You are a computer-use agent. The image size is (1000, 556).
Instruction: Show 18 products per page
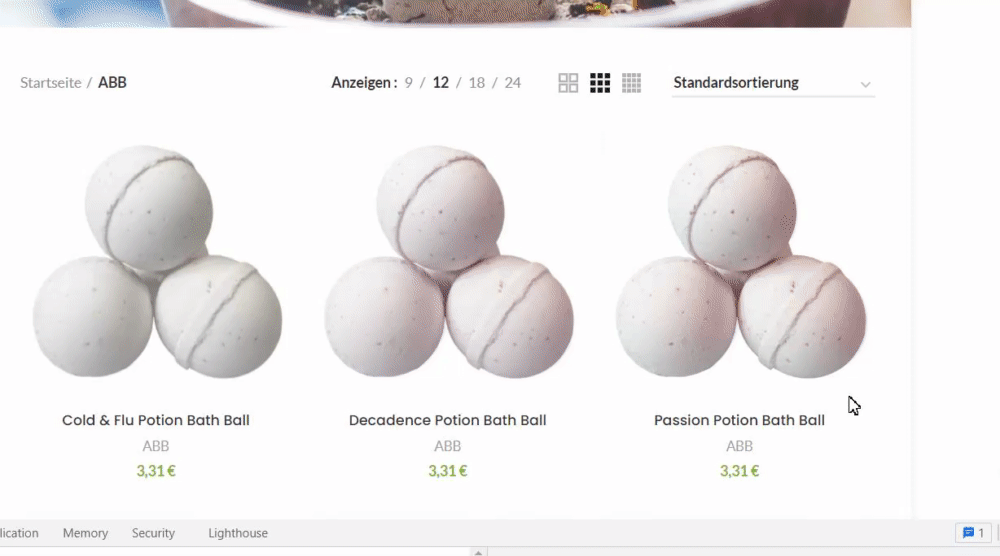(476, 83)
